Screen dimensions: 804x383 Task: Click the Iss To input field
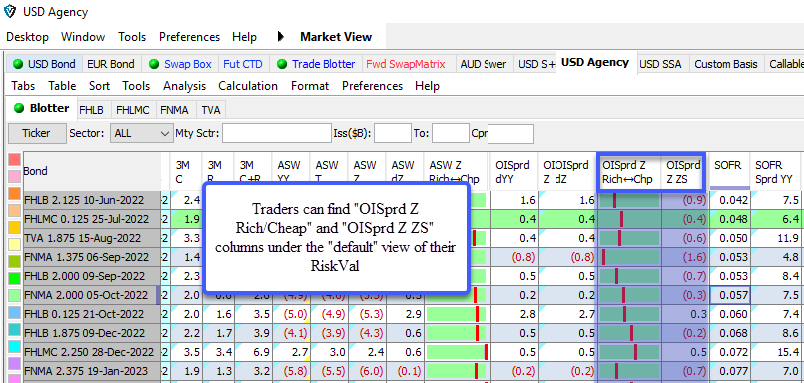point(451,133)
